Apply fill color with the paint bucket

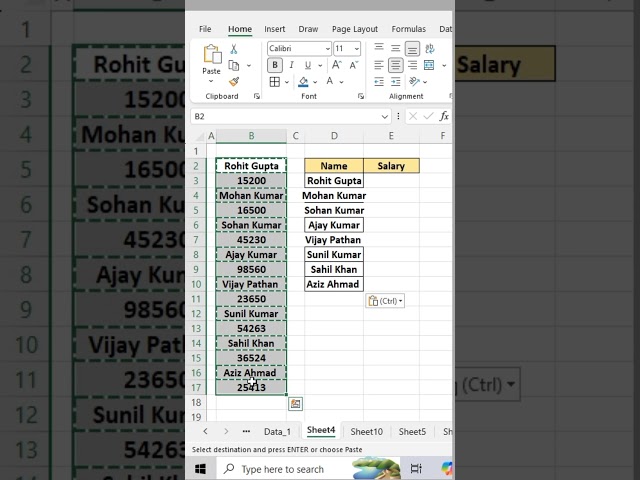[x=303, y=82]
